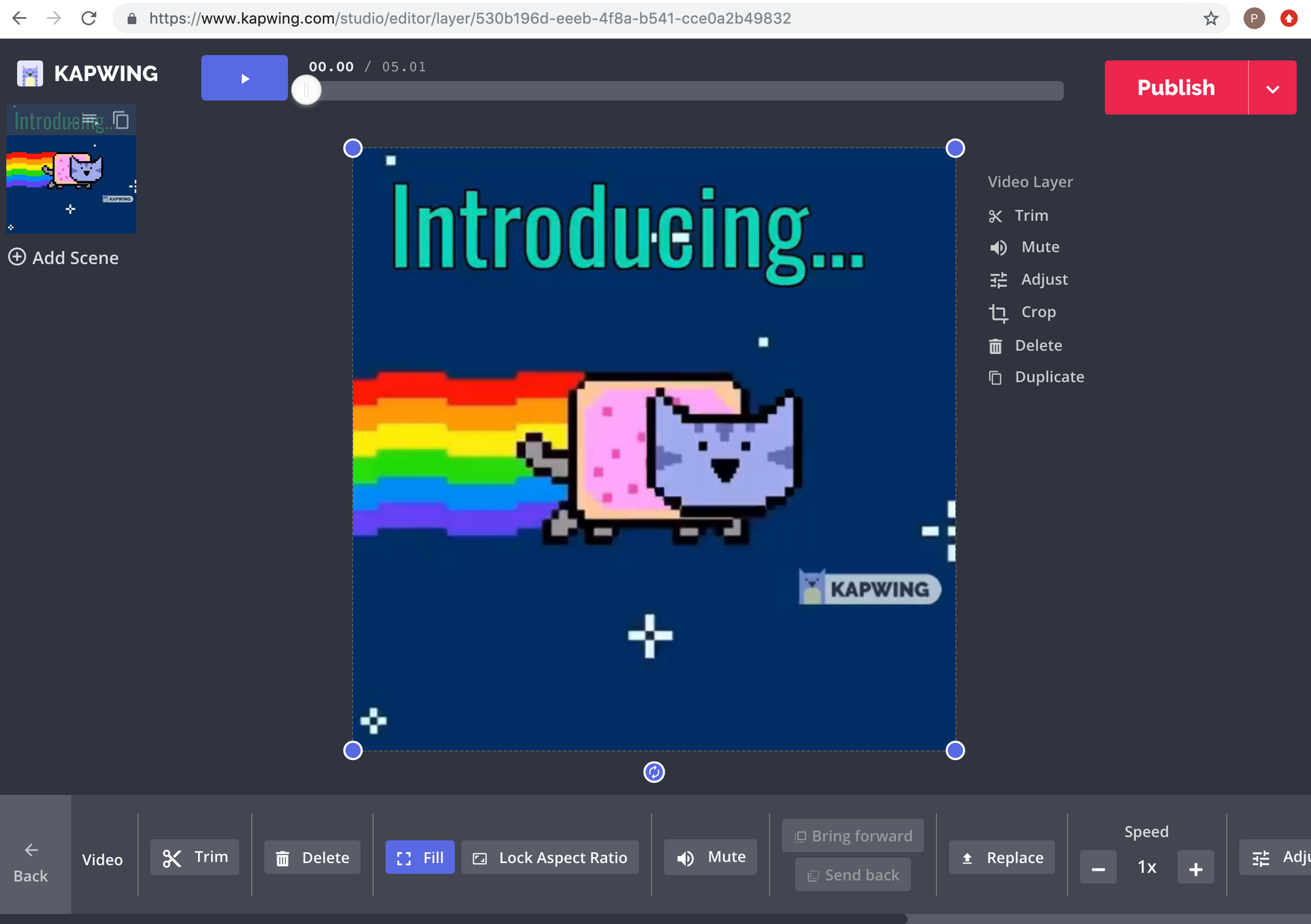Select Crop in Video Layer panel
This screenshot has height=924, width=1311.
coord(1038,312)
